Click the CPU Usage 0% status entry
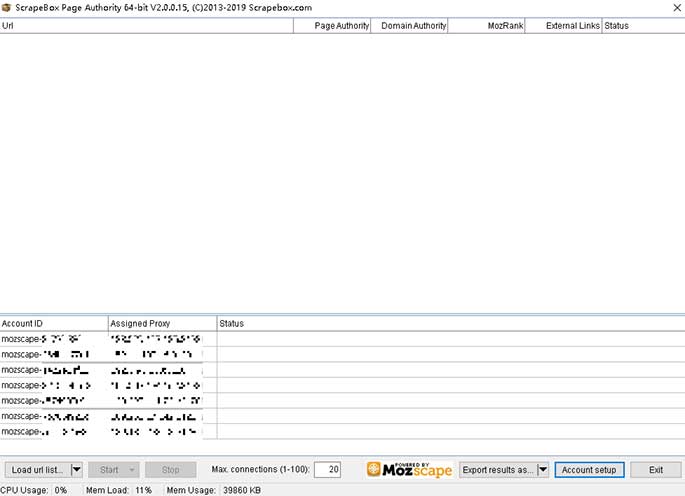 (x=34, y=490)
